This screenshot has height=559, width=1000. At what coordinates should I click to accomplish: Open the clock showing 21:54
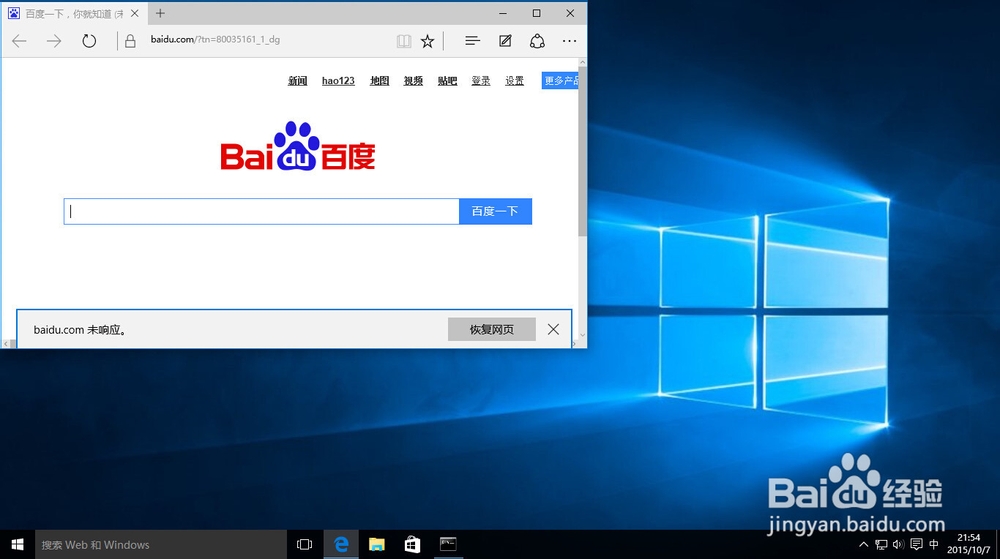point(968,544)
